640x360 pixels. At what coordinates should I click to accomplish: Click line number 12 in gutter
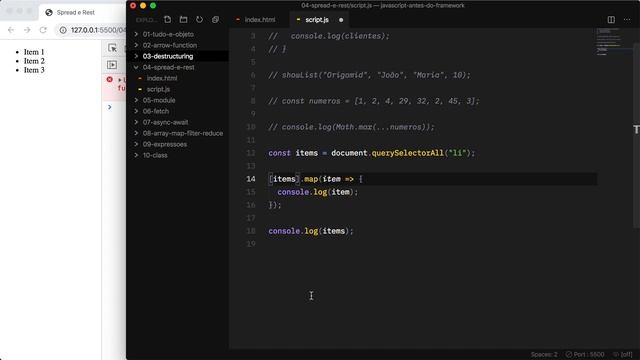pyautogui.click(x=251, y=153)
